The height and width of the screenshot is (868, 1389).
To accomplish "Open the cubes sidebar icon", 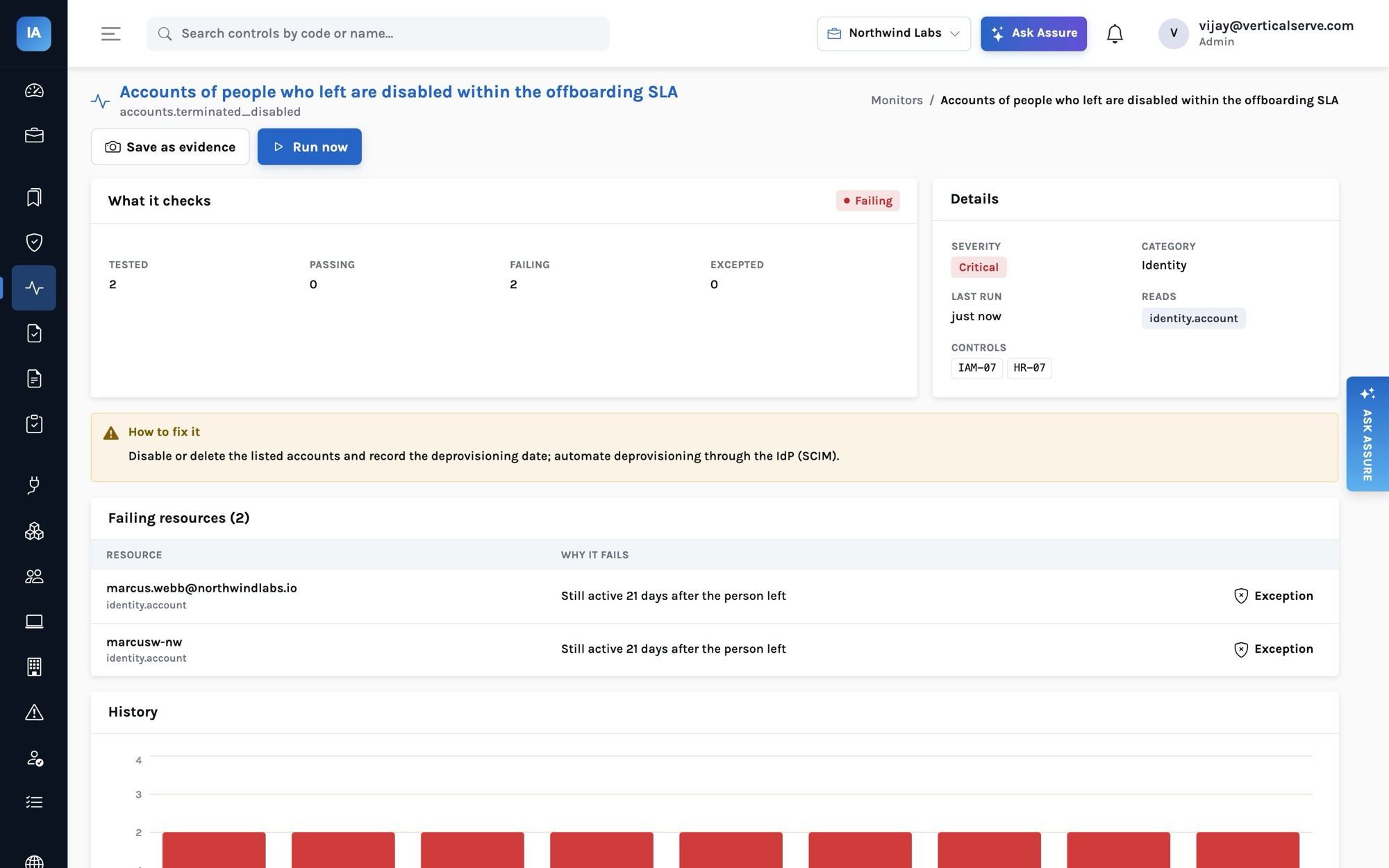I will (x=34, y=531).
